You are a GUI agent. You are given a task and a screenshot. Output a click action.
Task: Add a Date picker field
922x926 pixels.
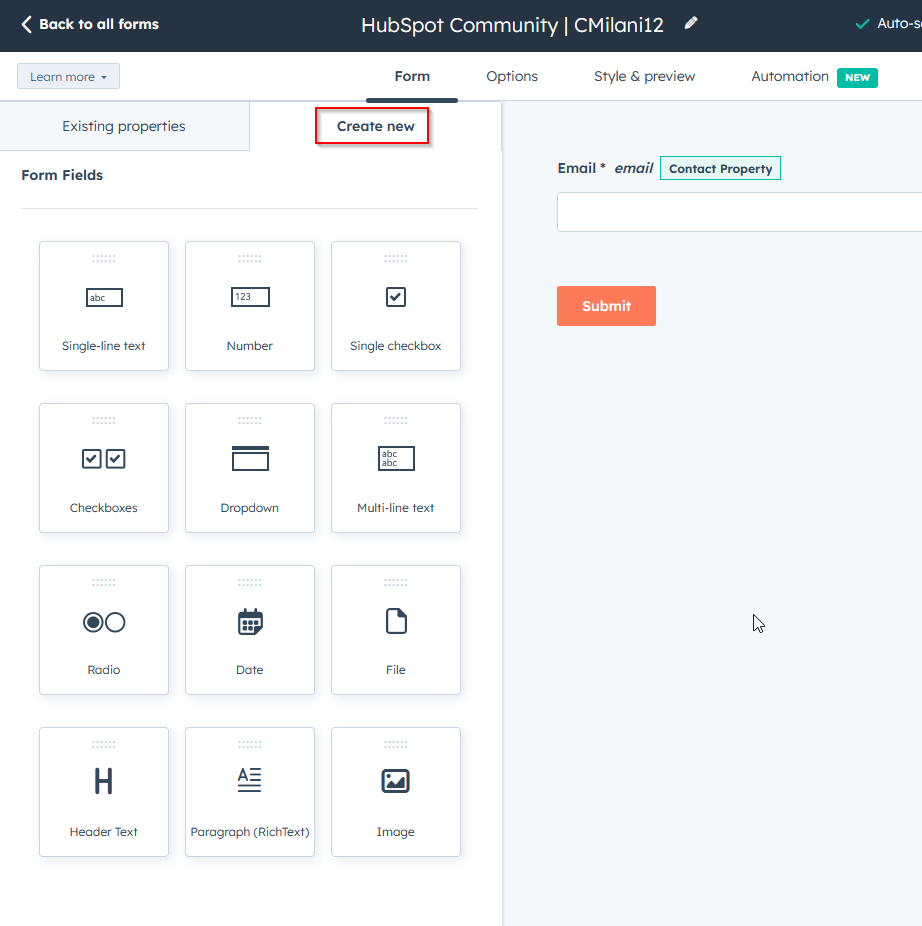(249, 630)
